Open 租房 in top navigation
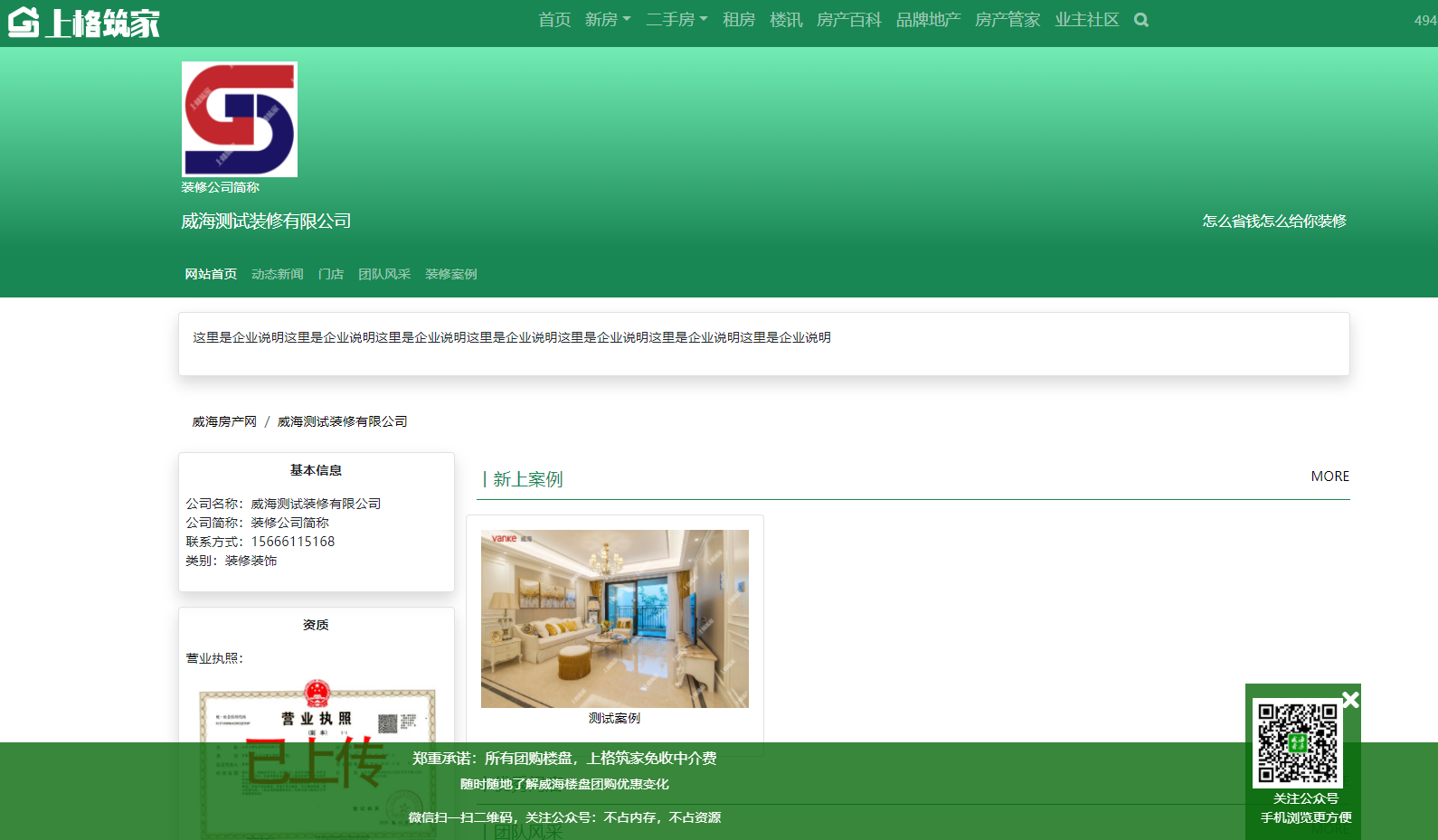The image size is (1438, 840). (739, 20)
